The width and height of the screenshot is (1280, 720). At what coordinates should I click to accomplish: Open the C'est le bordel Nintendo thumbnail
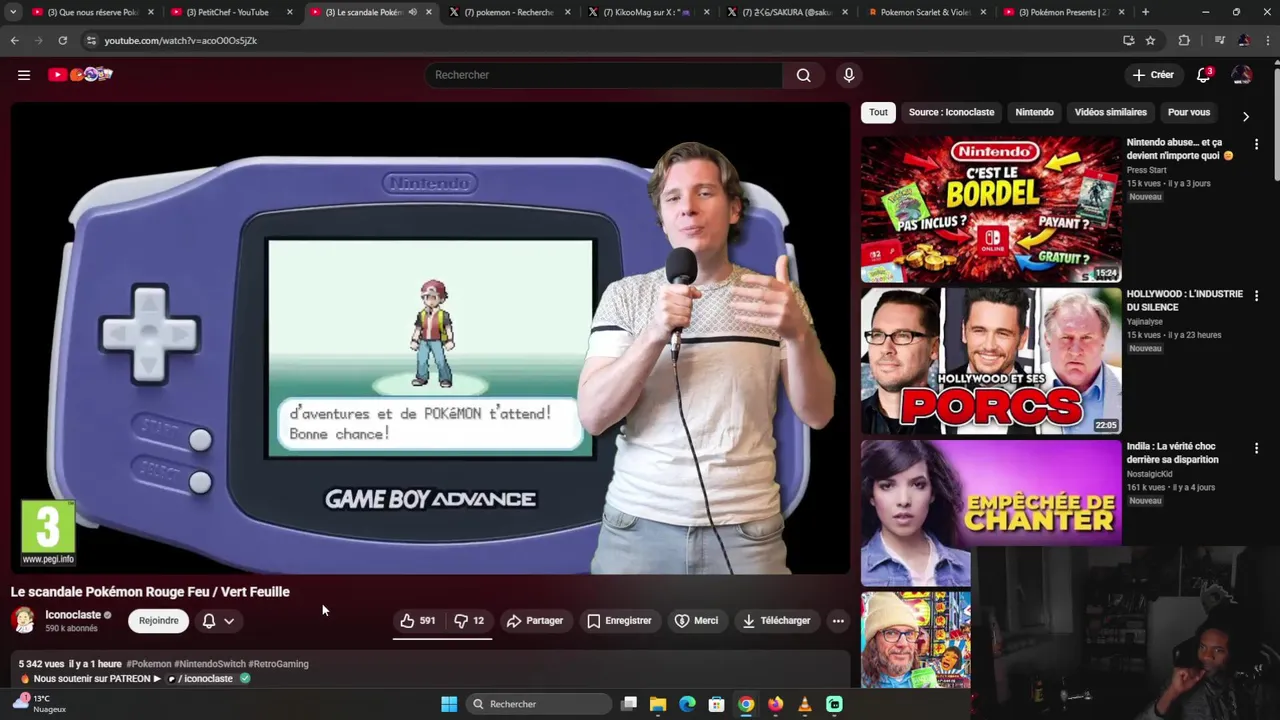pos(991,209)
